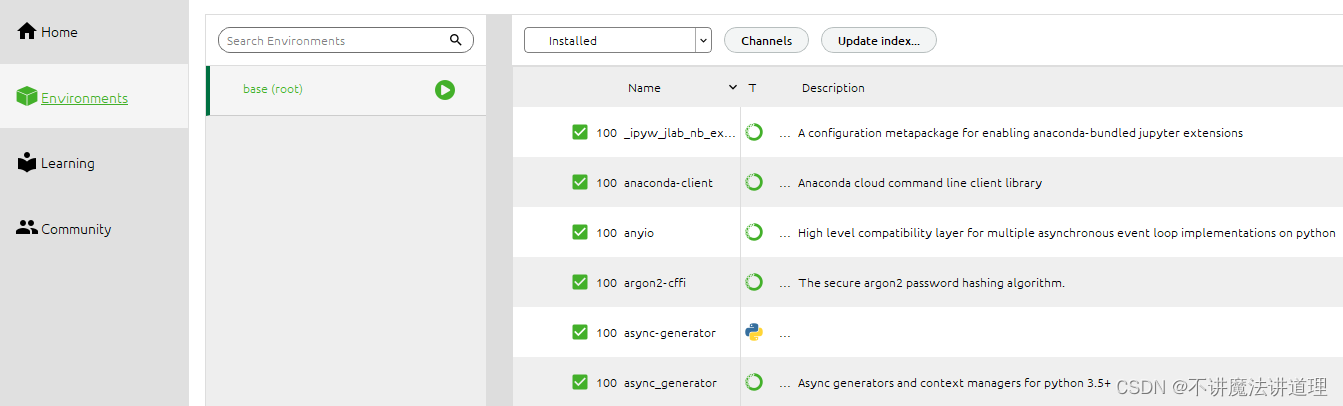Click the anyio package name
Viewport: 1343px width, 406px height.
(639, 233)
